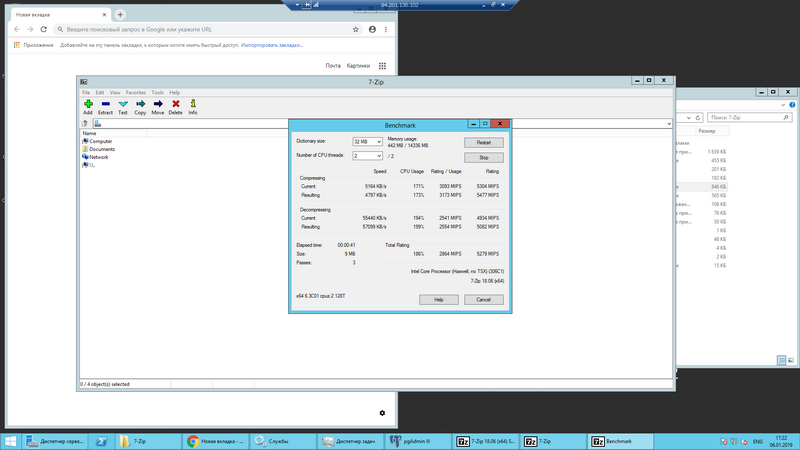Click the Chrome forward arrow
Screen dimensions: 800x450
point(30,30)
